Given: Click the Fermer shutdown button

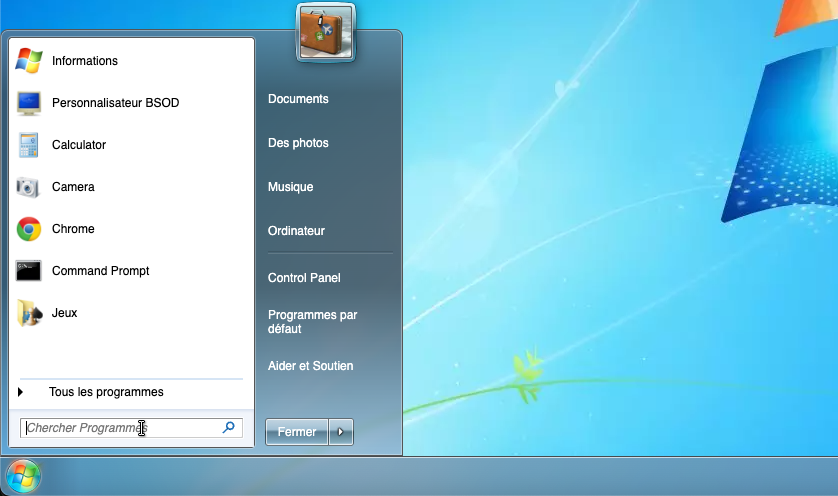Looking at the screenshot, I should click(x=297, y=432).
